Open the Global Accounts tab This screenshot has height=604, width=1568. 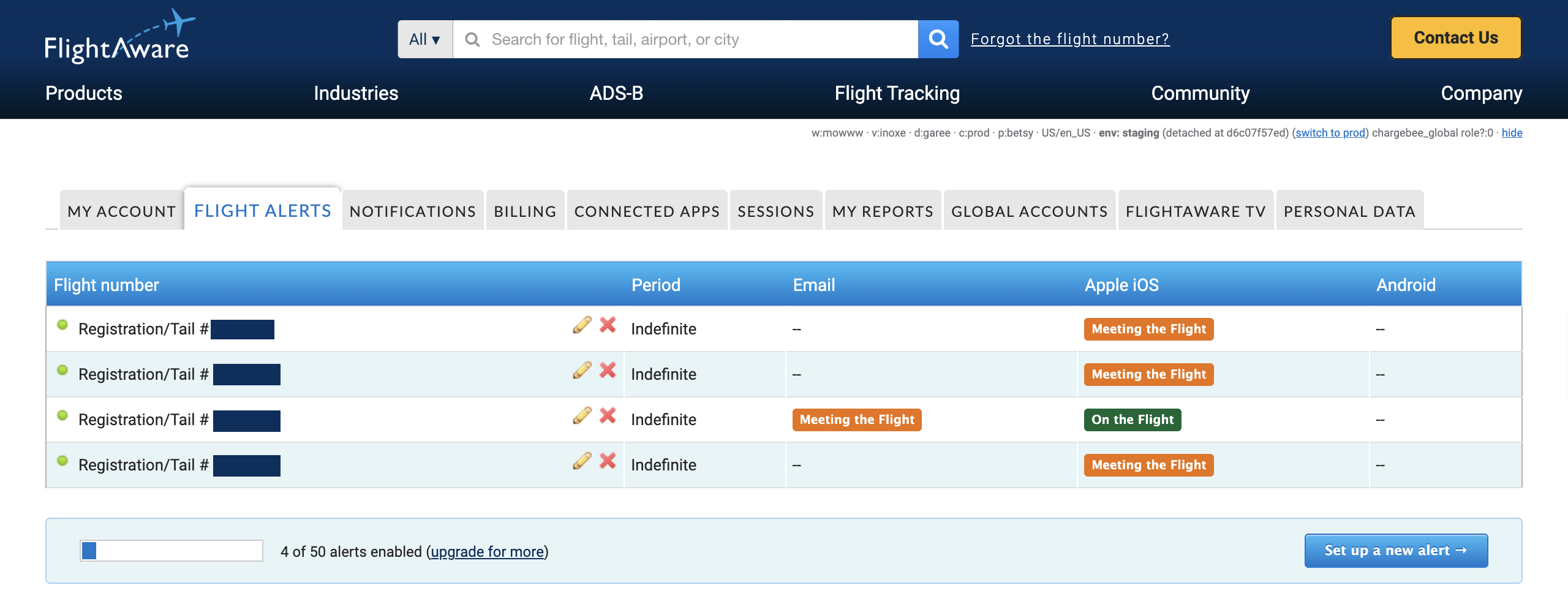click(x=1030, y=211)
